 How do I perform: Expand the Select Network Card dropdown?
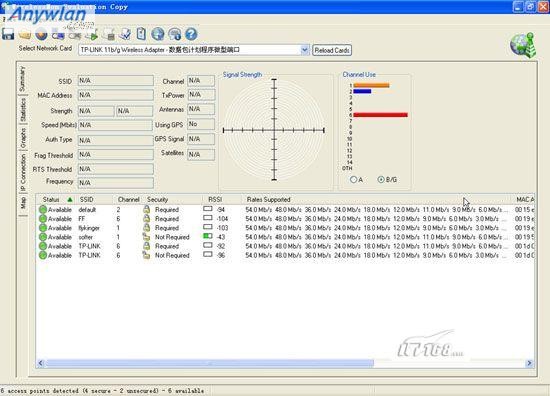(x=305, y=50)
